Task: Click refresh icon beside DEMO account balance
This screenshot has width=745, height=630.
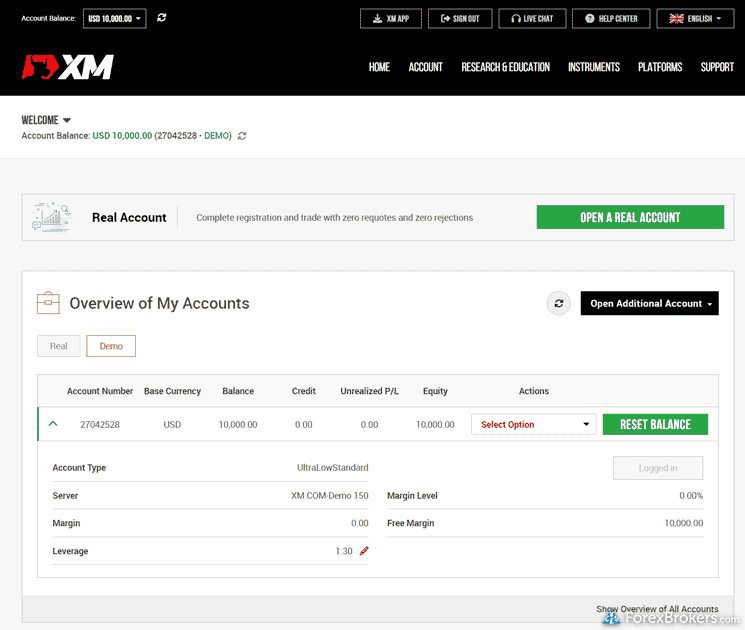Action: (x=242, y=136)
